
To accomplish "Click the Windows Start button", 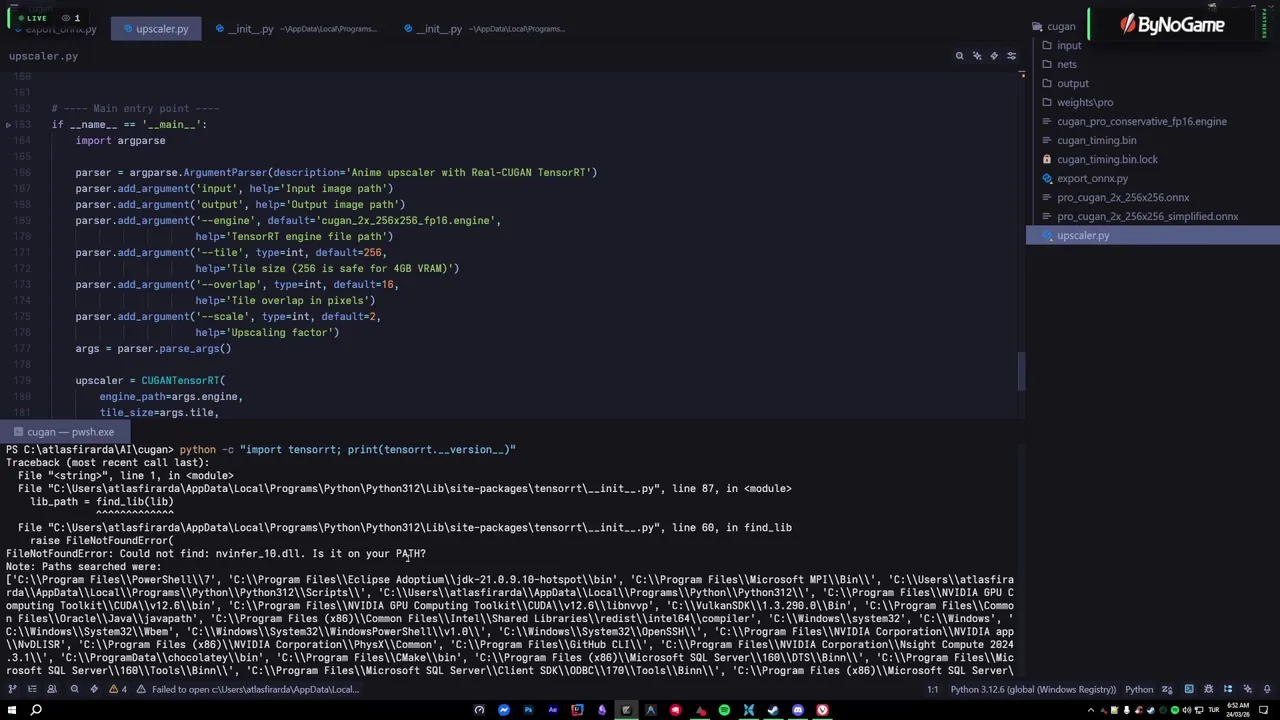I will 11,710.
